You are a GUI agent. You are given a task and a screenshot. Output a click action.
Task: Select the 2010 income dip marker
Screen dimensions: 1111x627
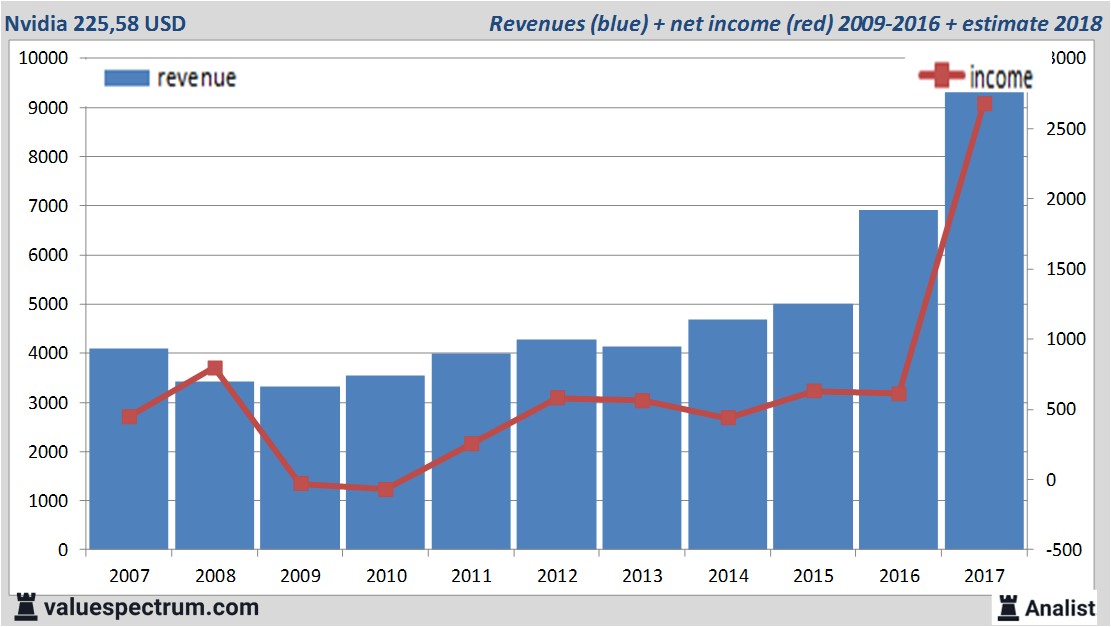386,490
